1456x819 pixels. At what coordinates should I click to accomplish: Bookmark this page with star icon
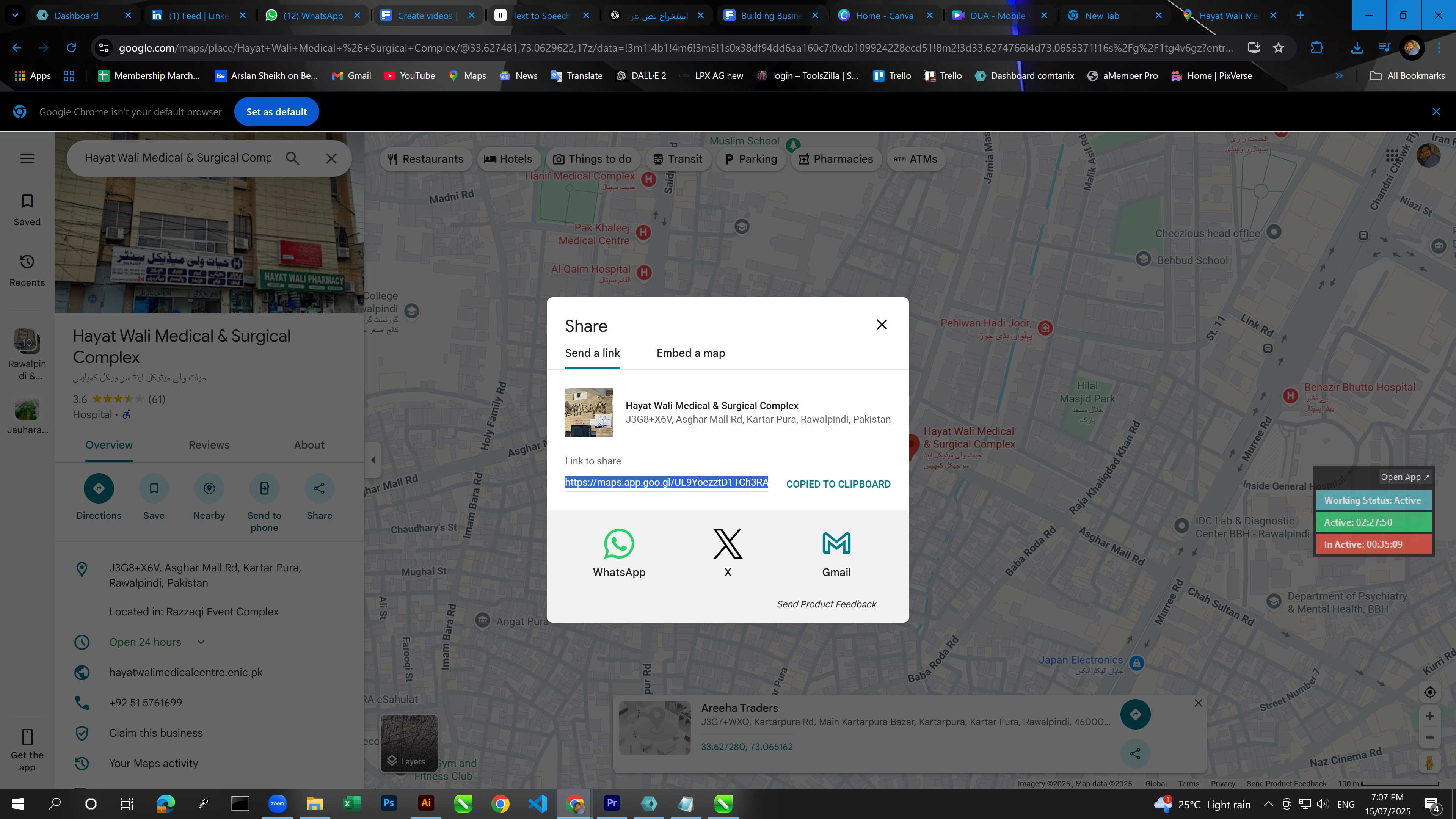(1279, 48)
